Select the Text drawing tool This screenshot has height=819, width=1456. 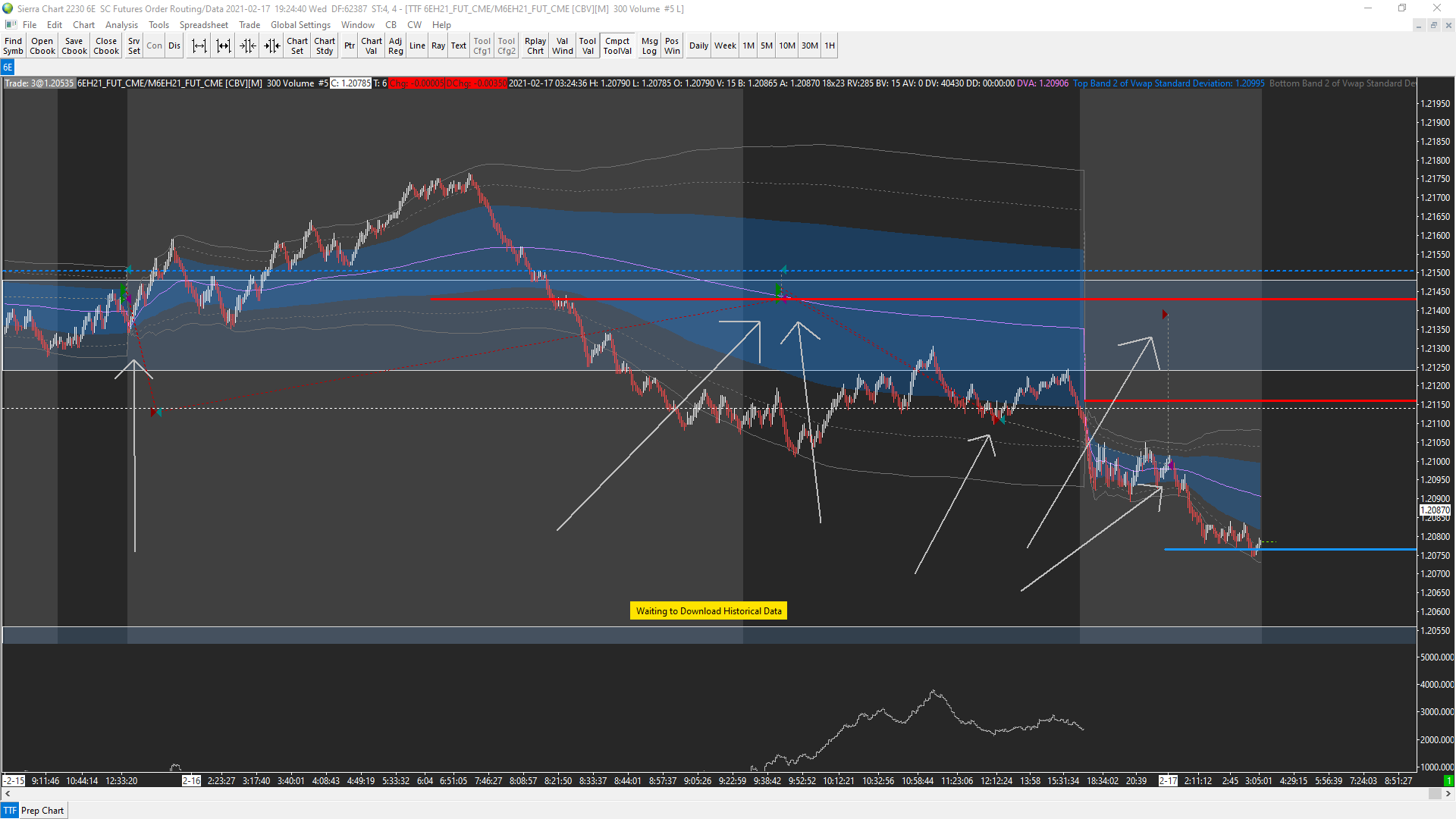click(x=459, y=46)
